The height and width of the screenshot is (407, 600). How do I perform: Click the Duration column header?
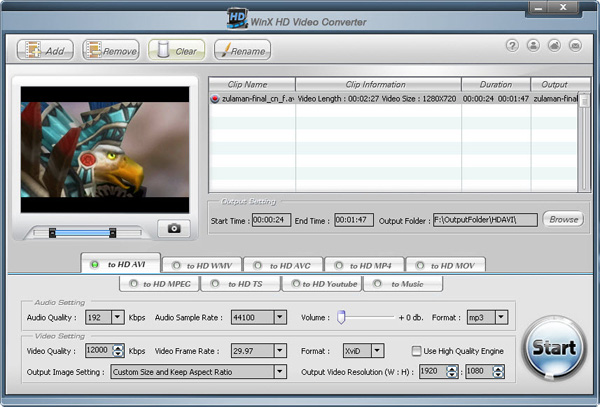tap(496, 85)
